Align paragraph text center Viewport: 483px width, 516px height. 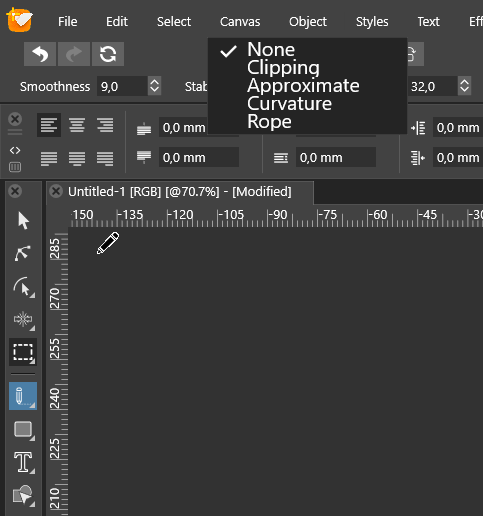(77, 125)
